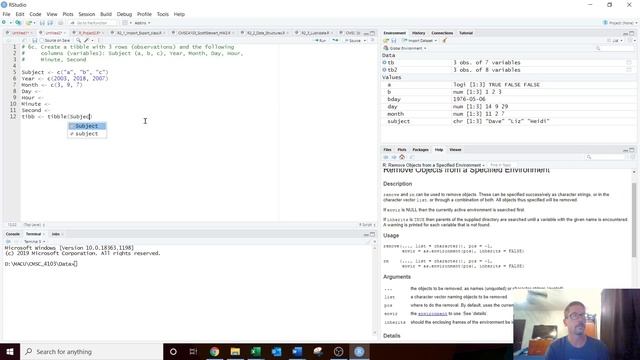Click the Run button in editor
This screenshot has height=360, width=640.
[x=320, y=40]
